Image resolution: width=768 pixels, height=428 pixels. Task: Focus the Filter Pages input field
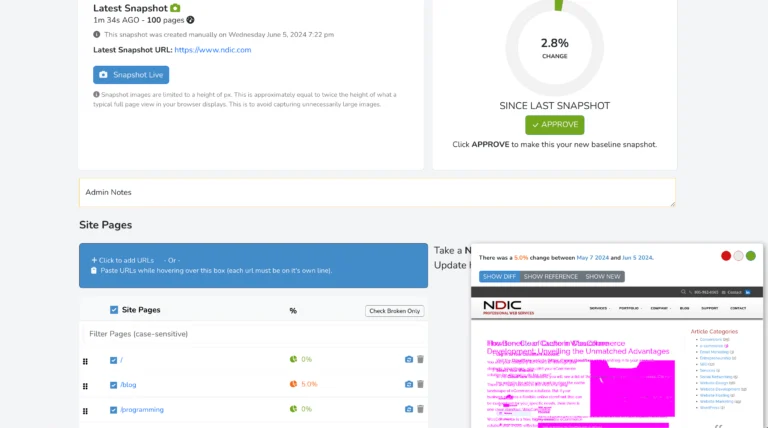[x=253, y=334]
